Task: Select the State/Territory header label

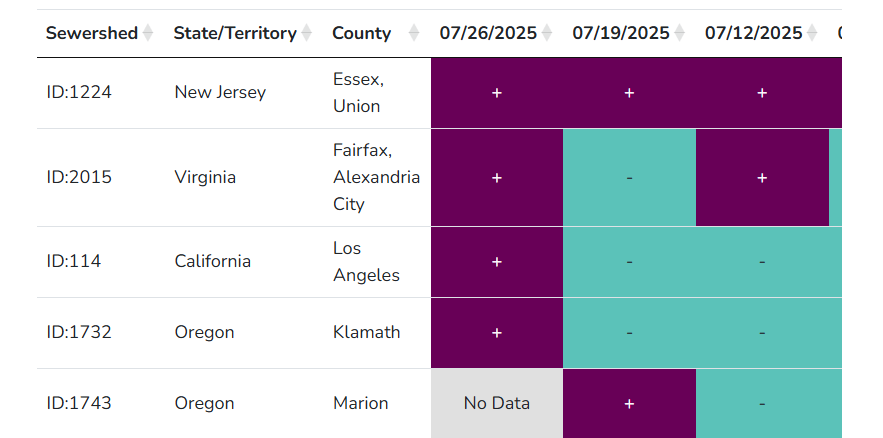Action: (235, 33)
